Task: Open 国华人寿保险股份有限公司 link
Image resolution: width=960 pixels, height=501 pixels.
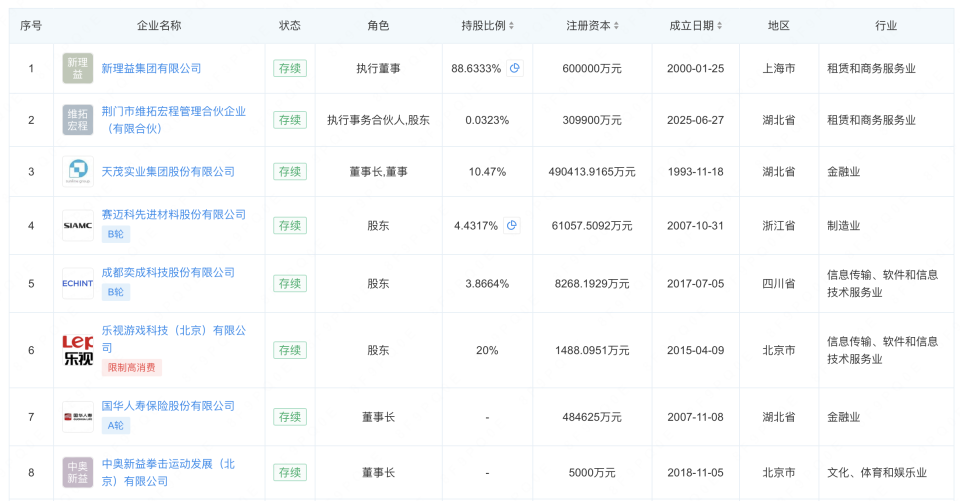Action: [168, 406]
